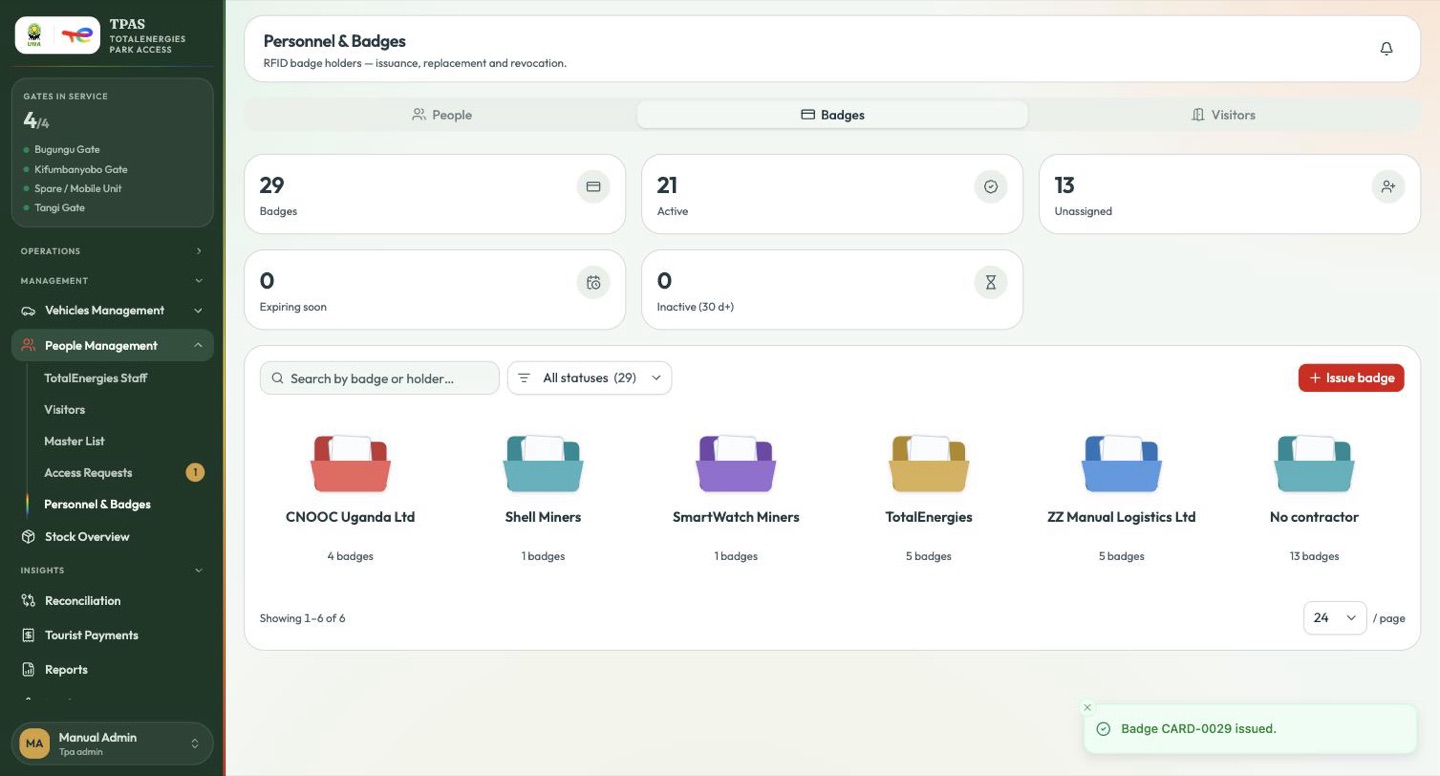
Task: Expand the Operations sidebar section
Action: (x=112, y=251)
